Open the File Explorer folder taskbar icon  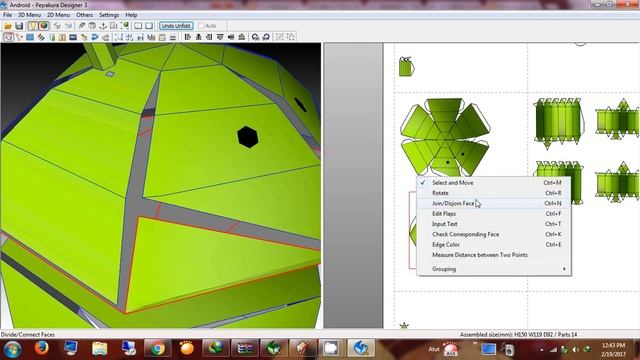(99, 348)
